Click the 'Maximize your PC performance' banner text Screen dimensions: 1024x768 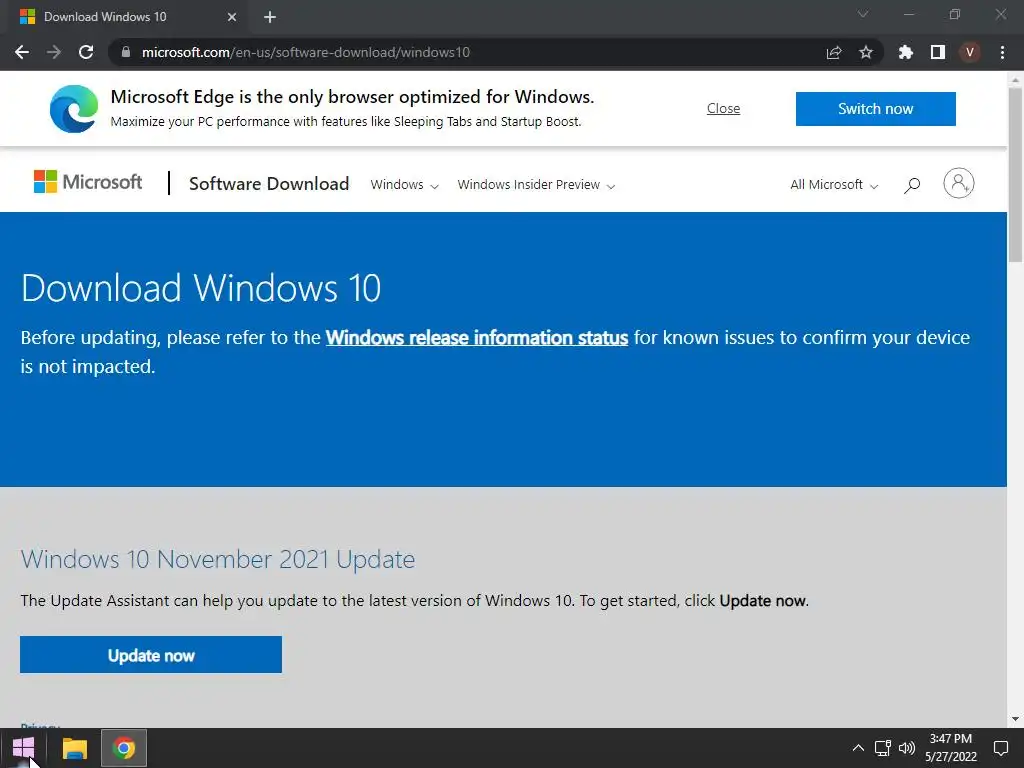346,121
